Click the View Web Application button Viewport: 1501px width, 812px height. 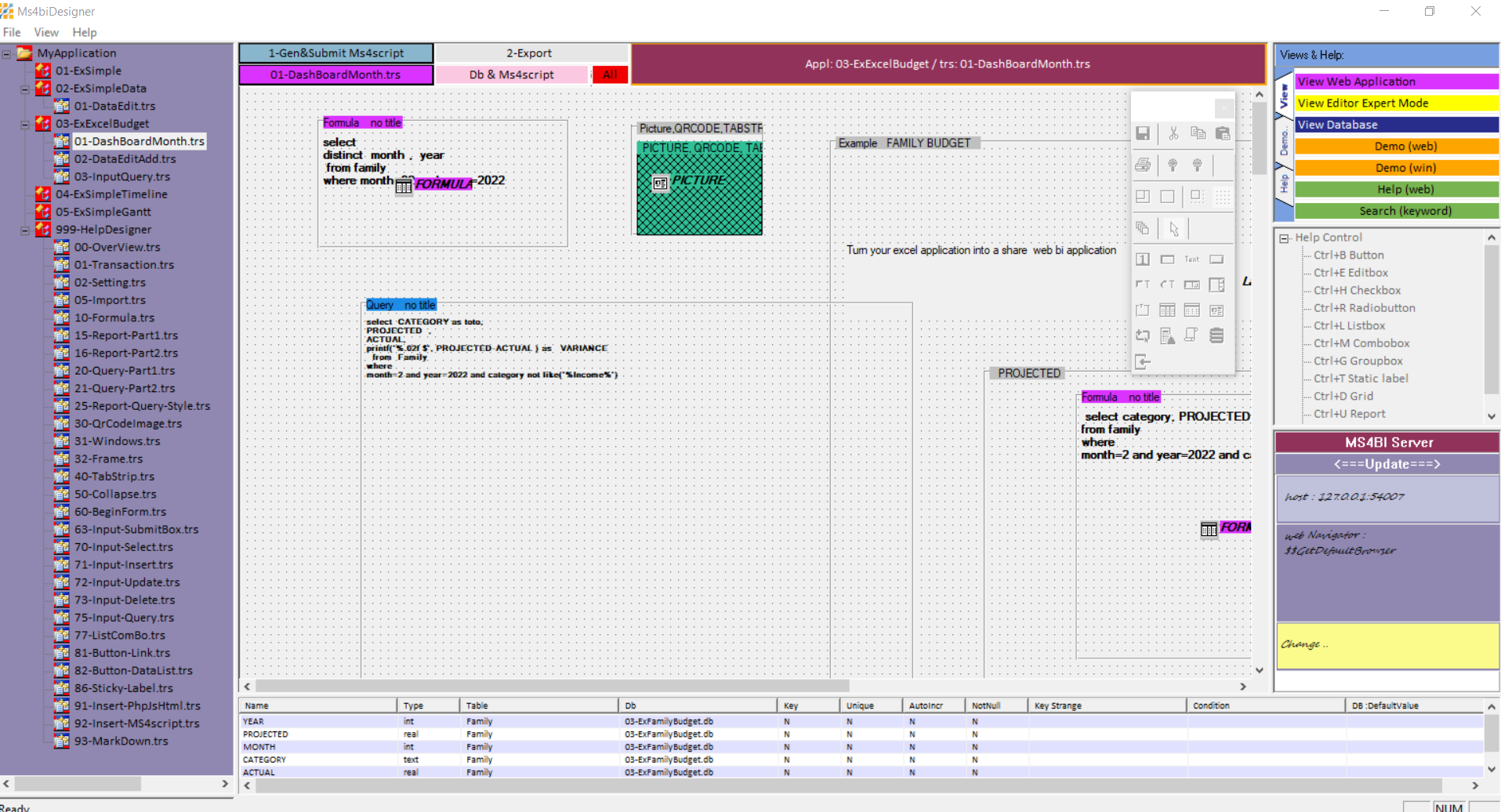point(1395,82)
